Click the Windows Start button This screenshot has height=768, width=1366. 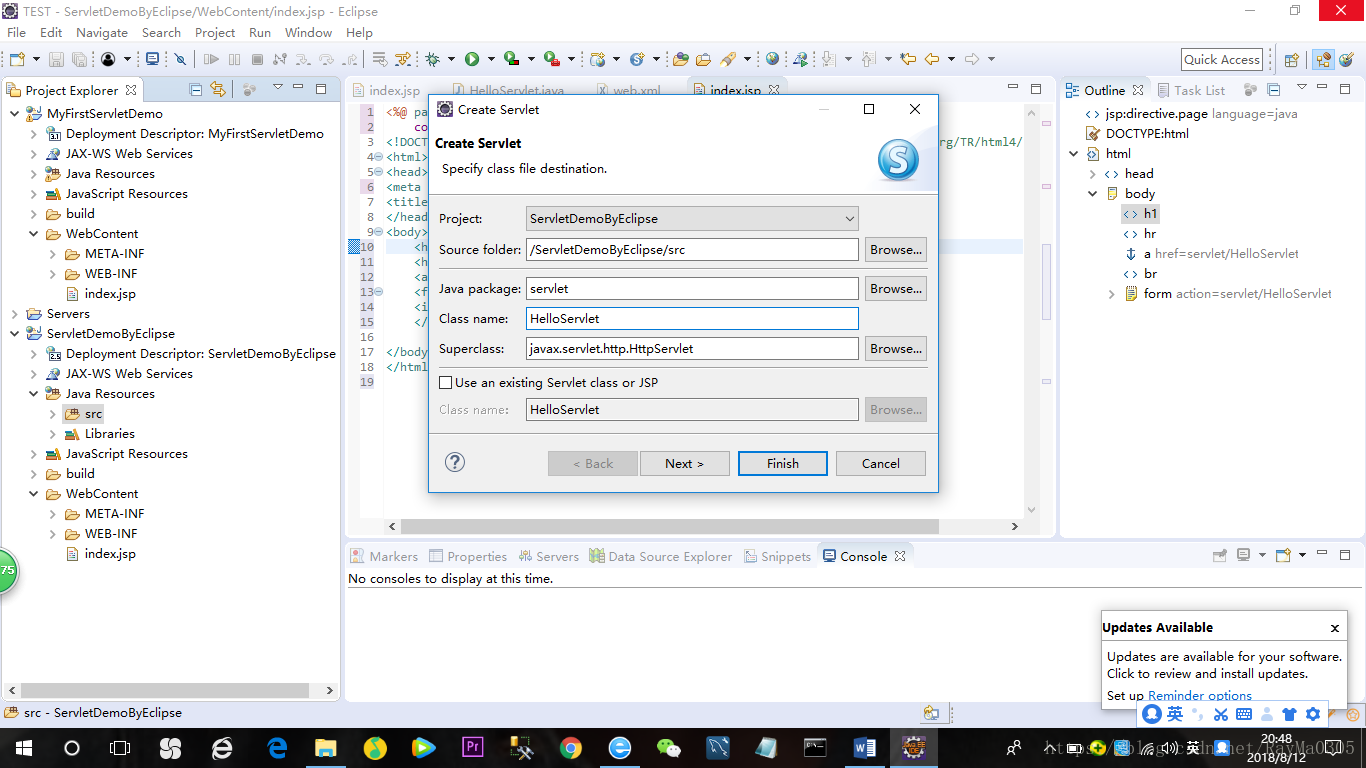point(23,747)
